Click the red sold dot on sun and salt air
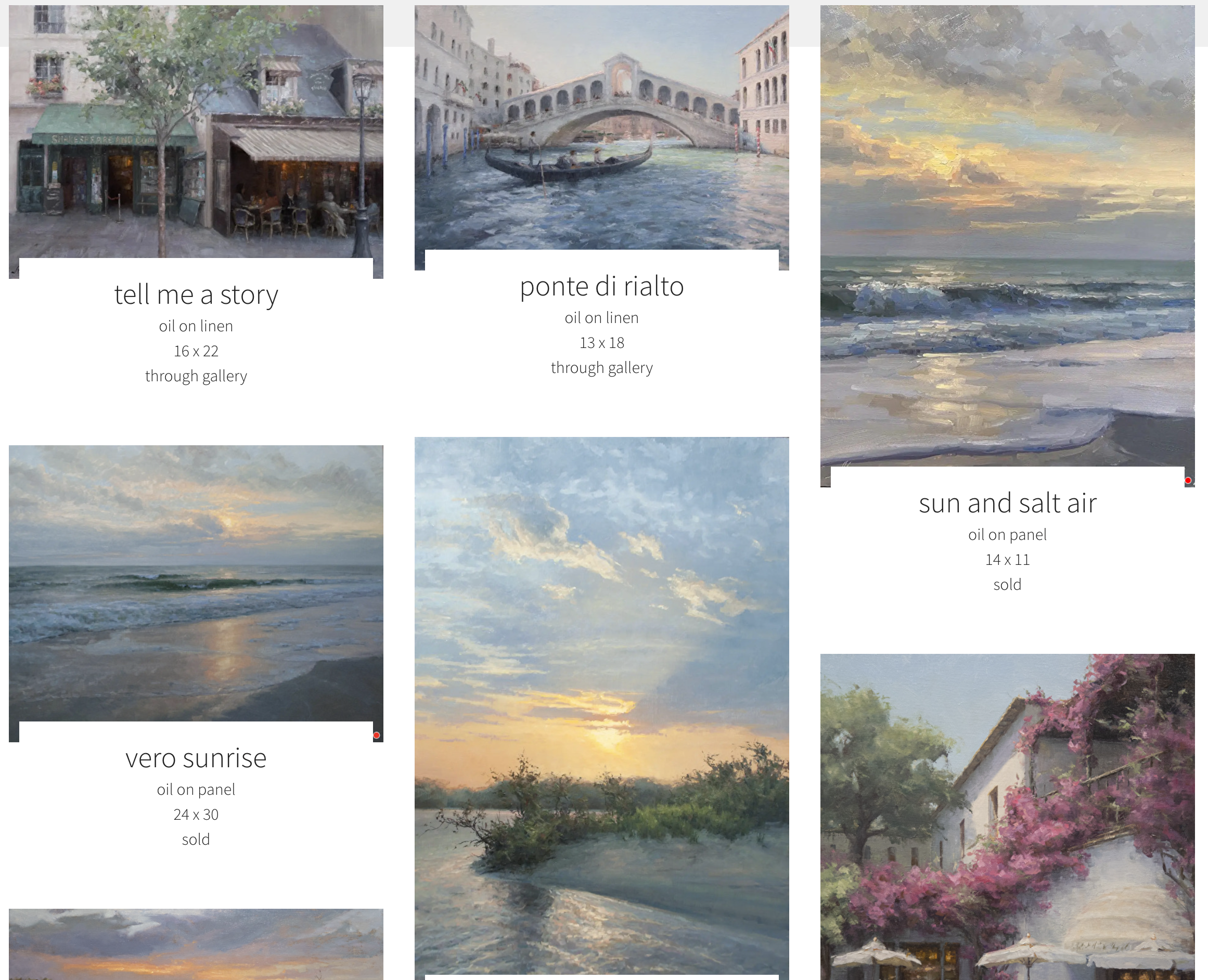 click(1188, 481)
